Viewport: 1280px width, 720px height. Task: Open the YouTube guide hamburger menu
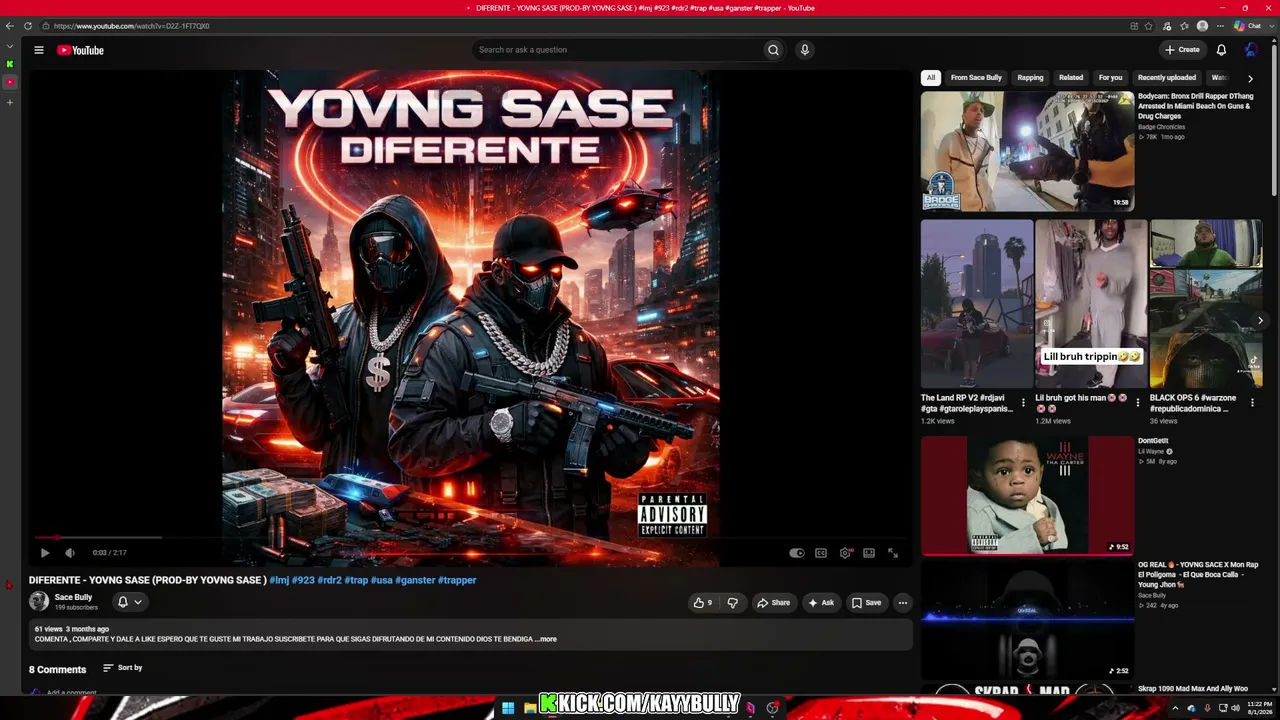coord(39,50)
